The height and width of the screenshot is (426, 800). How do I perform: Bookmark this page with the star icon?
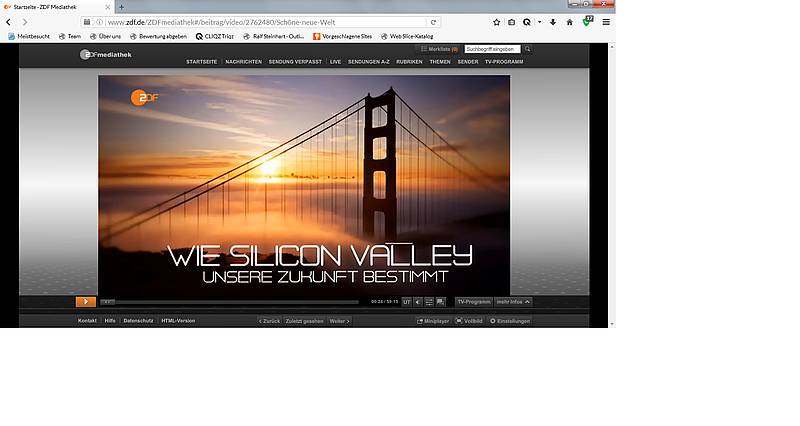click(496, 22)
